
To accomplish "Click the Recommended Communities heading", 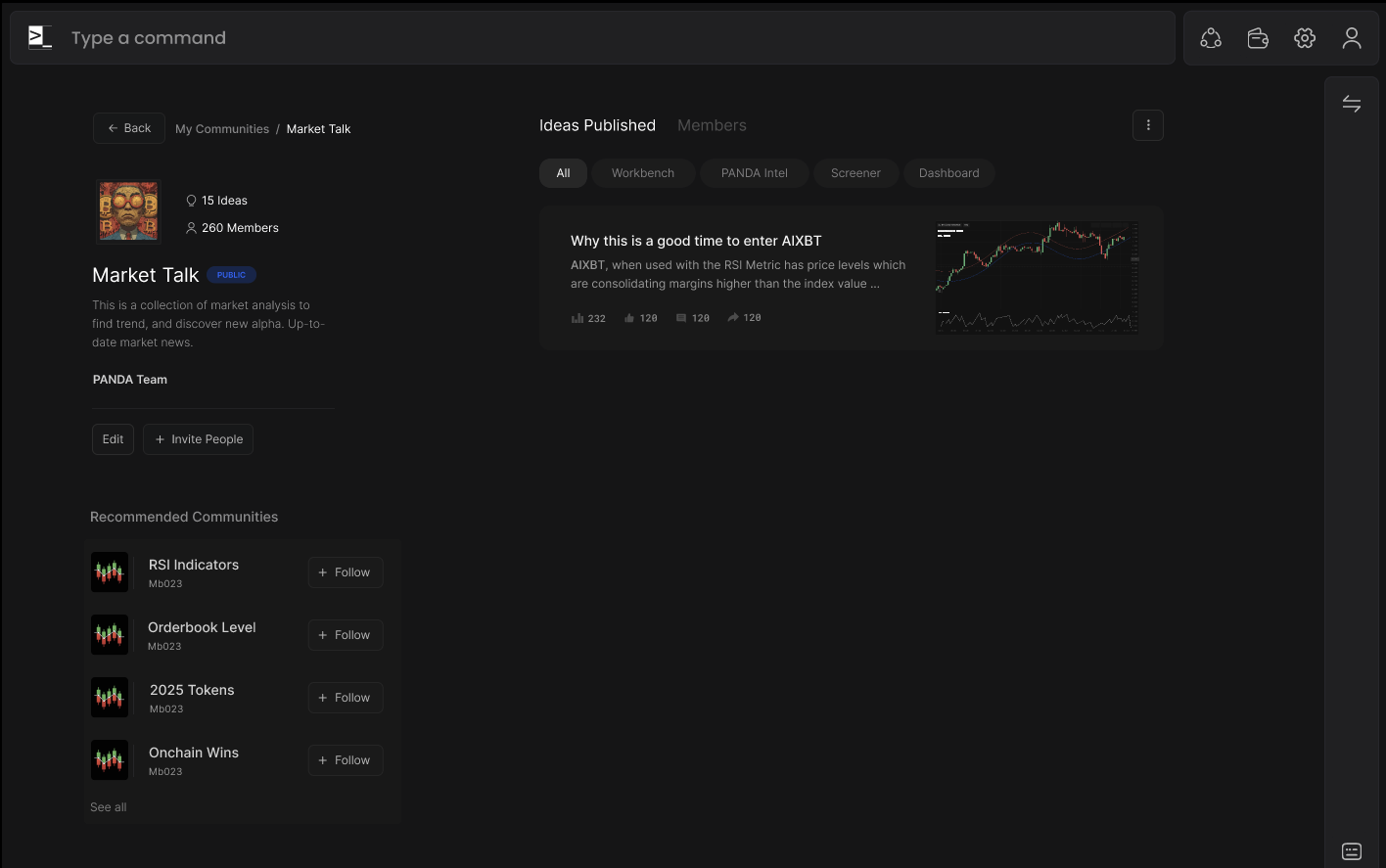I will point(184,517).
